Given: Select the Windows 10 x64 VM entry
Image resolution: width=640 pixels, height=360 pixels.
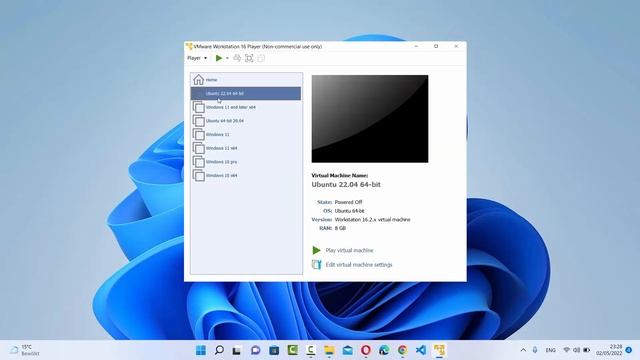Looking at the screenshot, I should [x=247, y=176].
